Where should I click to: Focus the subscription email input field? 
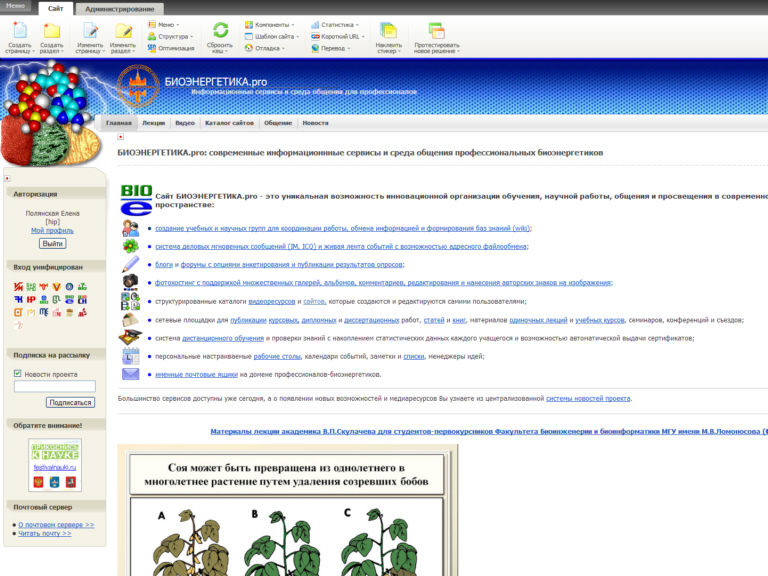pos(55,386)
